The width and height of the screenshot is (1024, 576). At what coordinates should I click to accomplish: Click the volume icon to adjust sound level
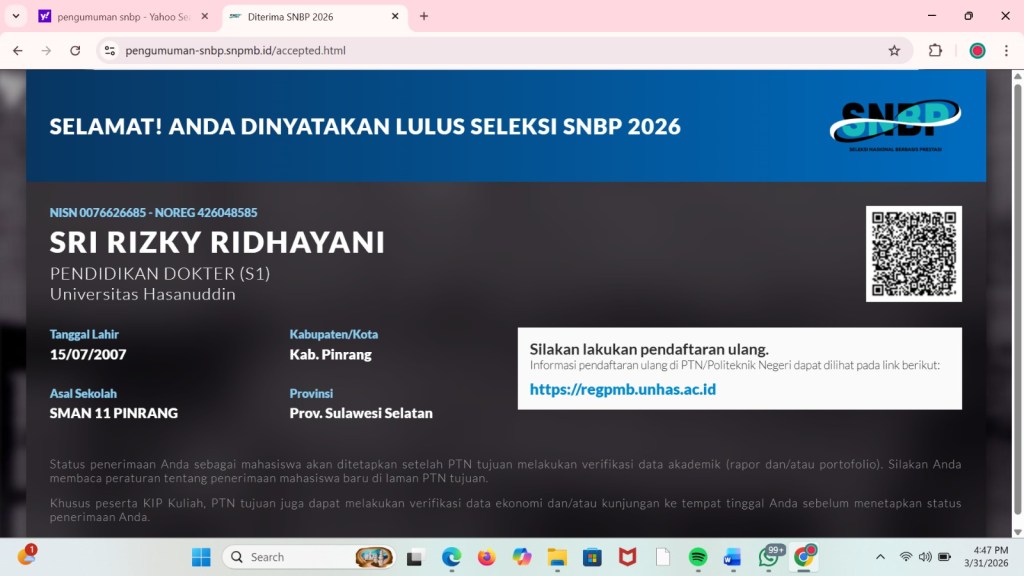(924, 557)
